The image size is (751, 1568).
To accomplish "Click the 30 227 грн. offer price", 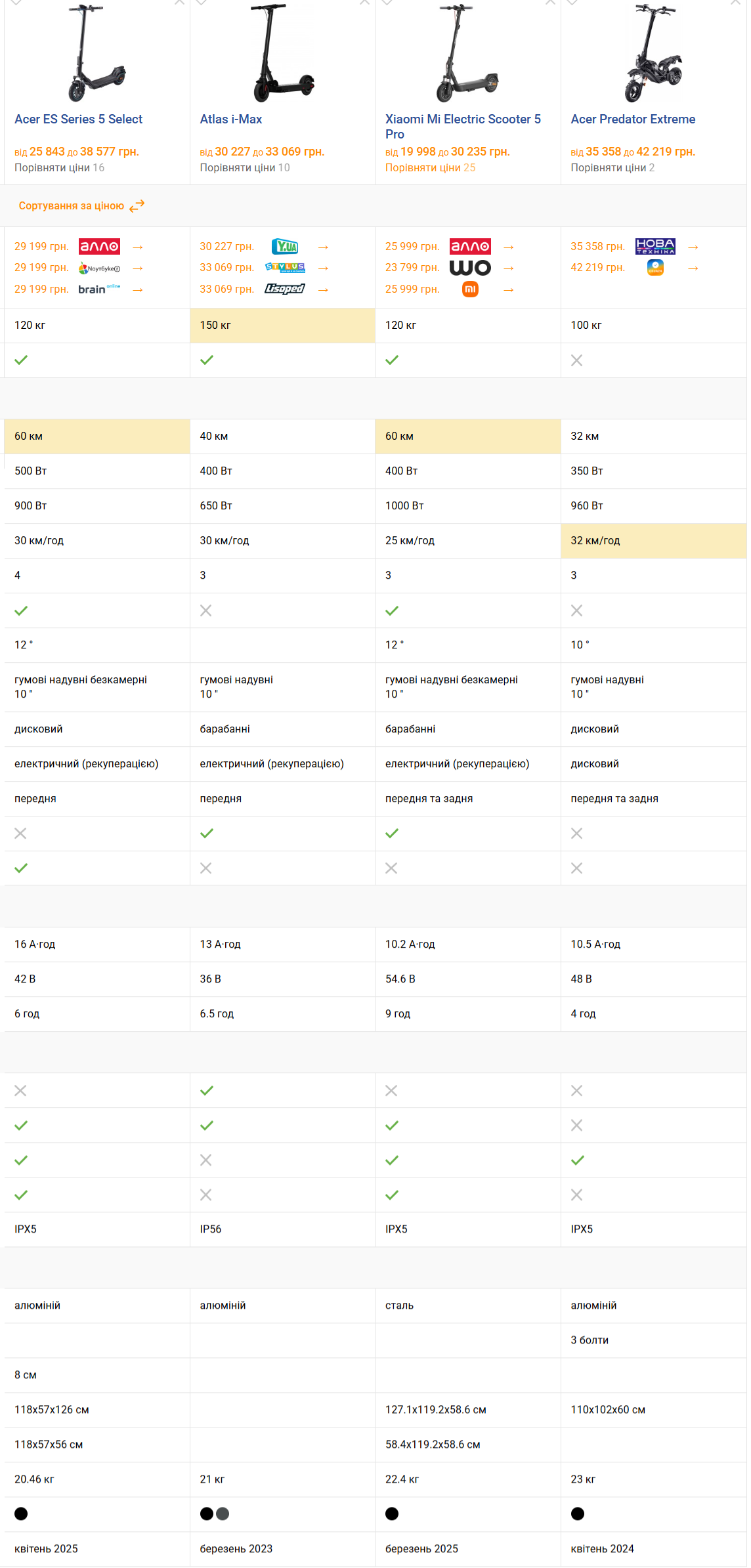I will 226,247.
